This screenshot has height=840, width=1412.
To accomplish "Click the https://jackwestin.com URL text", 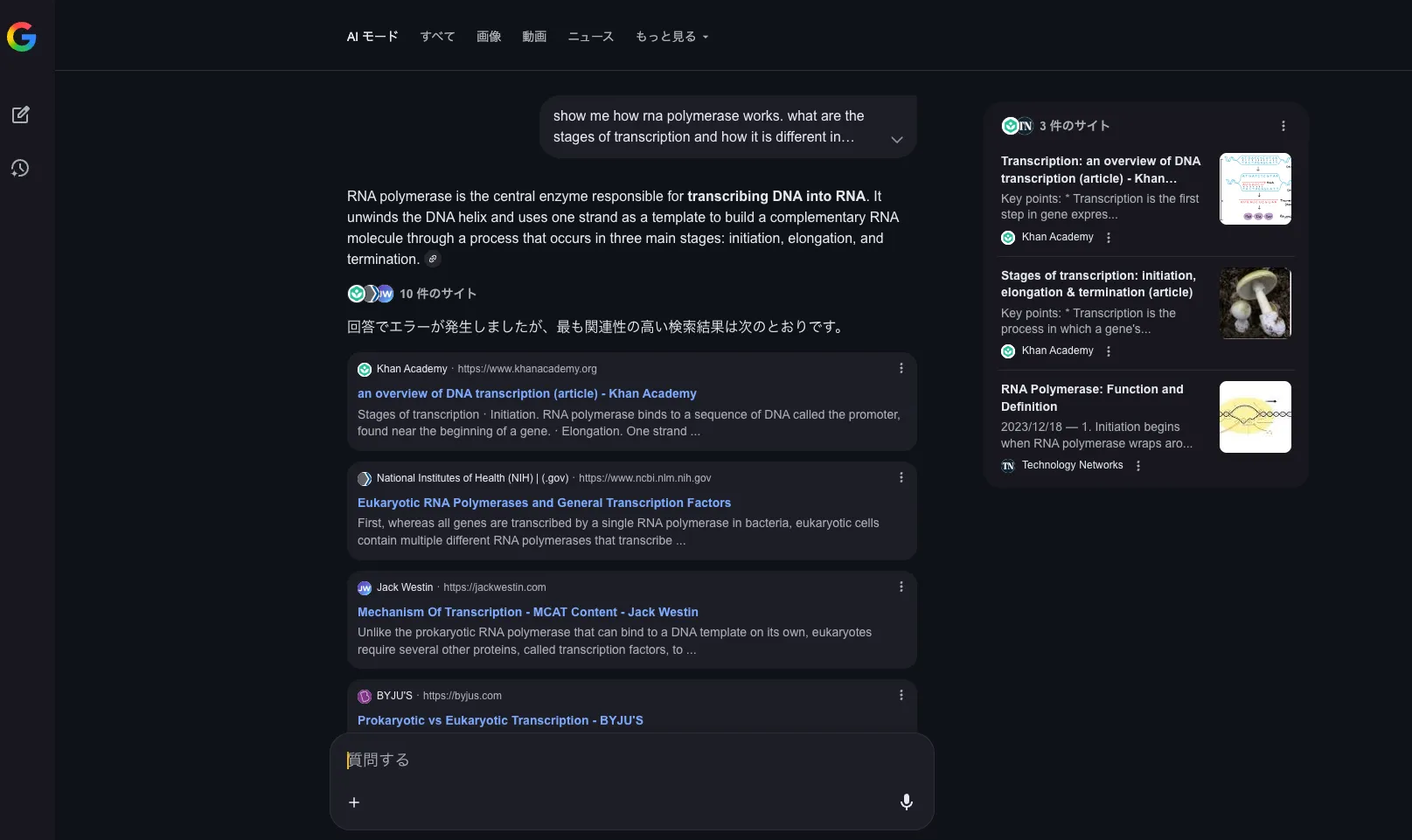I will point(495,587).
